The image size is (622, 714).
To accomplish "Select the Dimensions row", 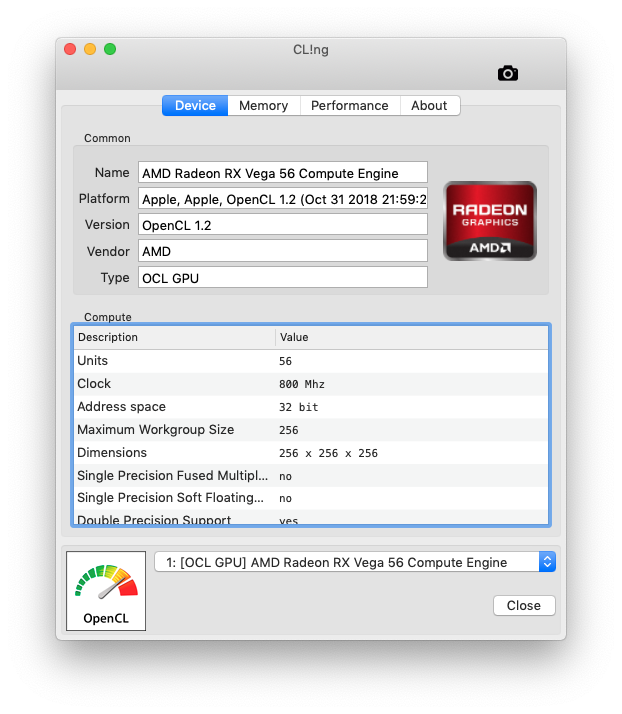I will pos(311,453).
